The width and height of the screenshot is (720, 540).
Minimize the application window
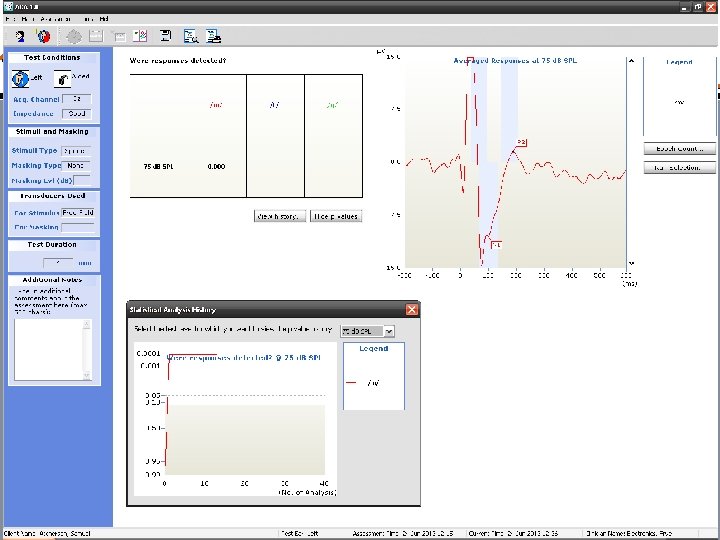coord(685,7)
